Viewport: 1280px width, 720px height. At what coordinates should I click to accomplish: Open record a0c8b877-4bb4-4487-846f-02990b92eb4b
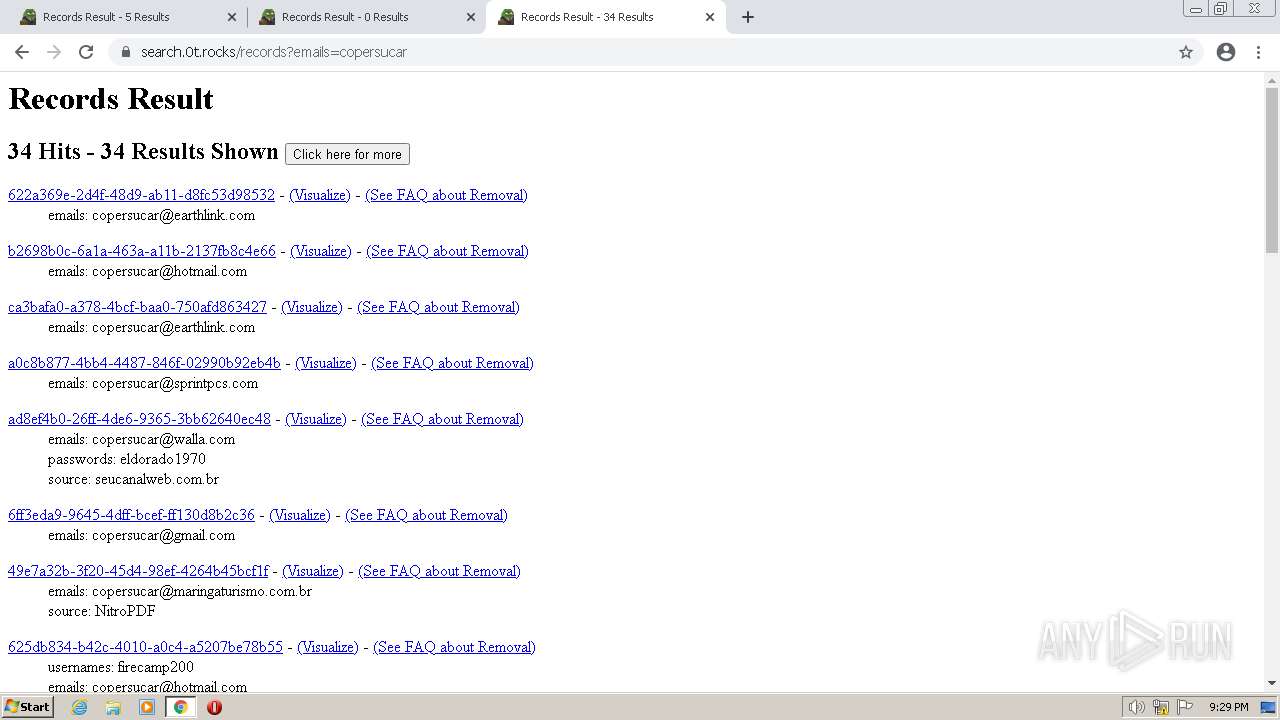144,363
